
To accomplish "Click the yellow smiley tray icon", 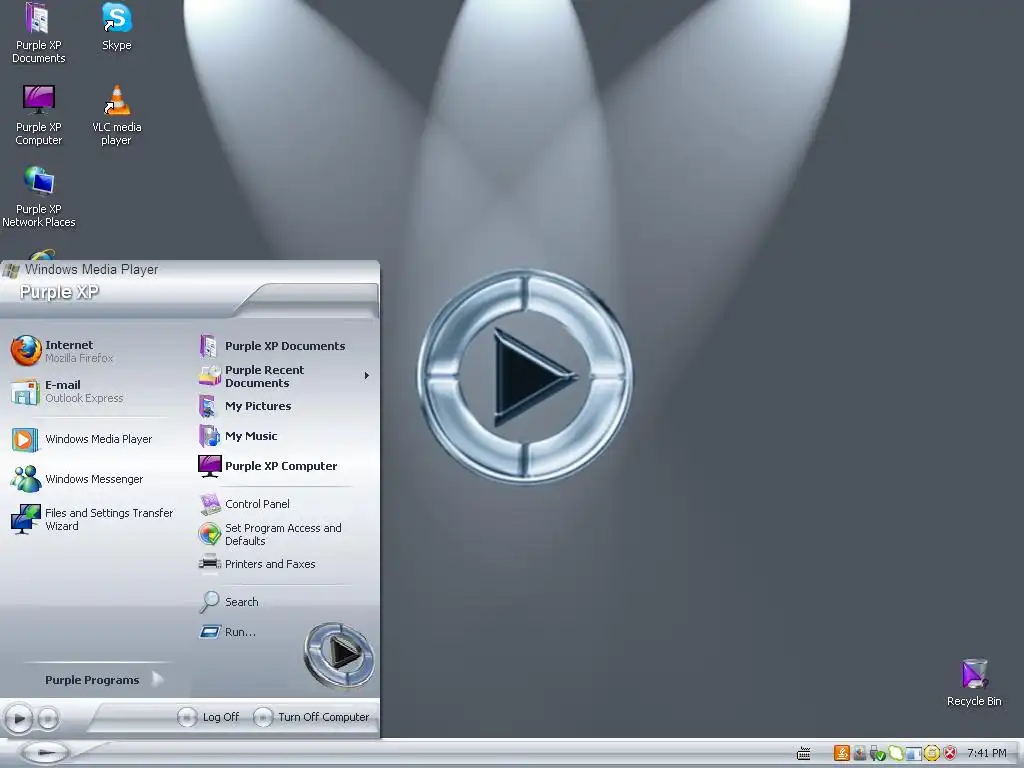I will (x=932, y=754).
